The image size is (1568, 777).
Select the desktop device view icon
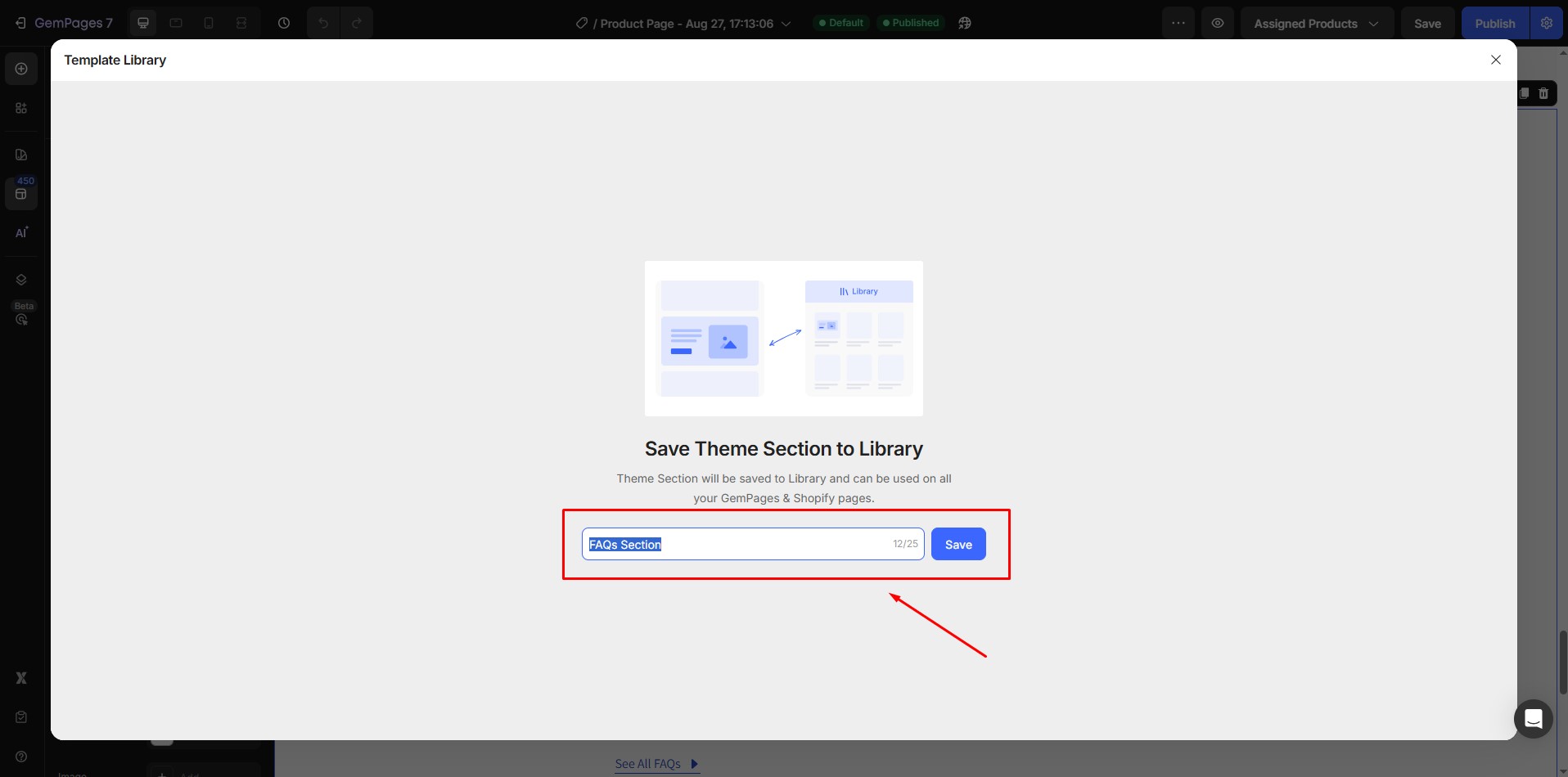[143, 23]
